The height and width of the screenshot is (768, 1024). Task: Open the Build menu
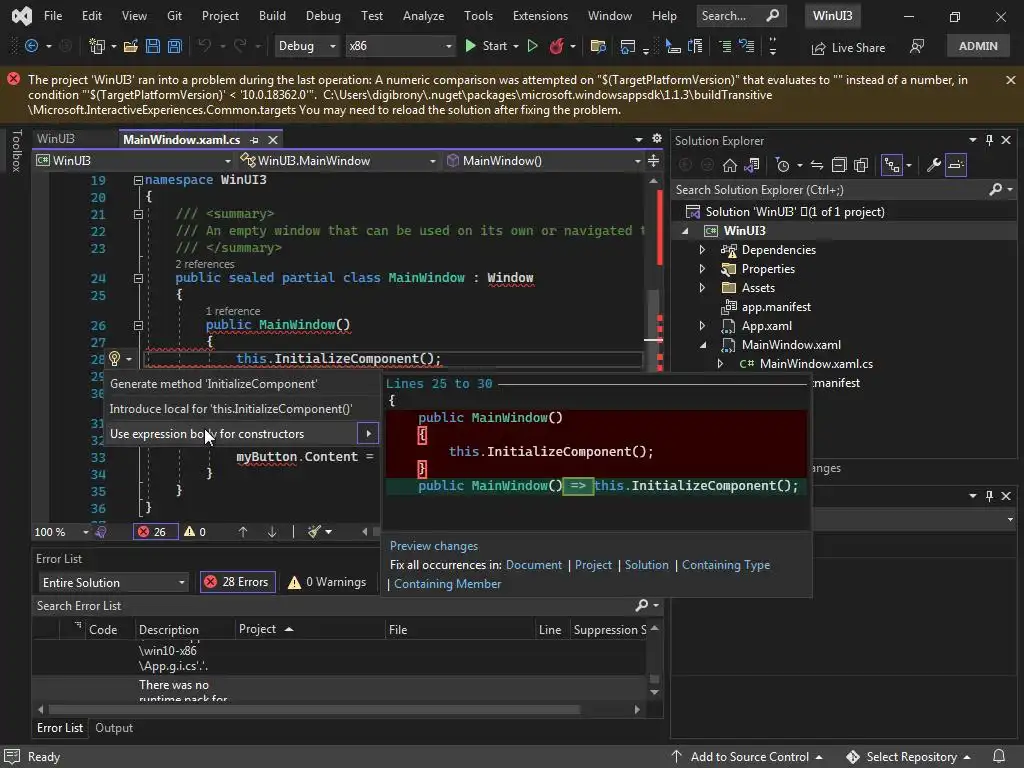(x=272, y=16)
